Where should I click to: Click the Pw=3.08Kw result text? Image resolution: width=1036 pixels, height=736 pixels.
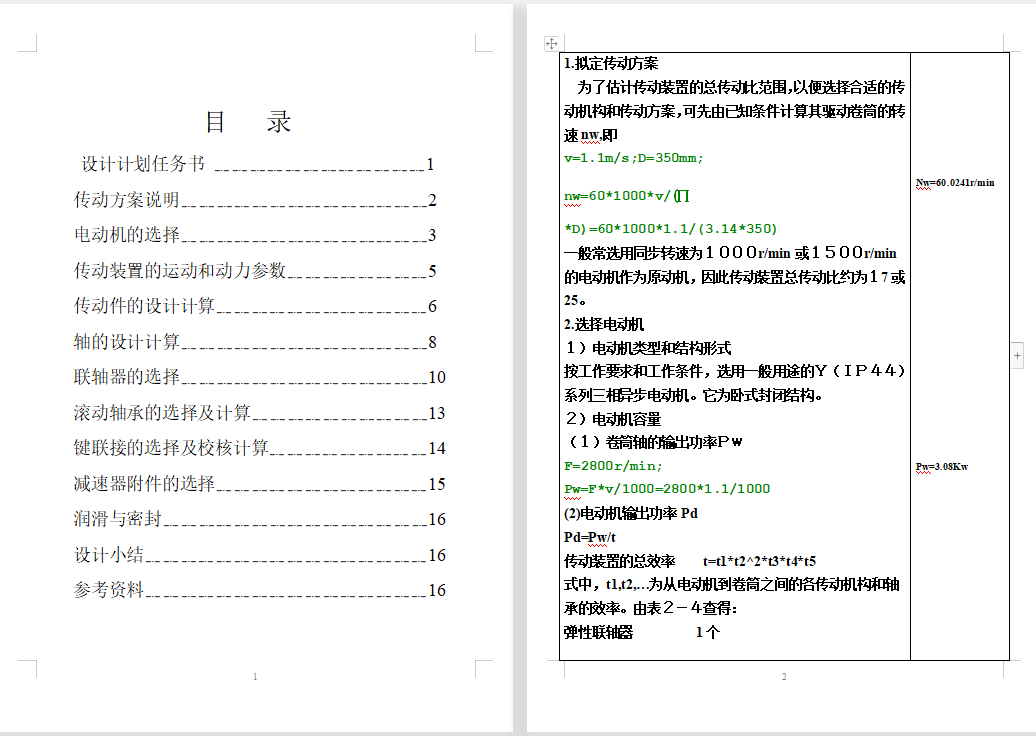(x=941, y=467)
